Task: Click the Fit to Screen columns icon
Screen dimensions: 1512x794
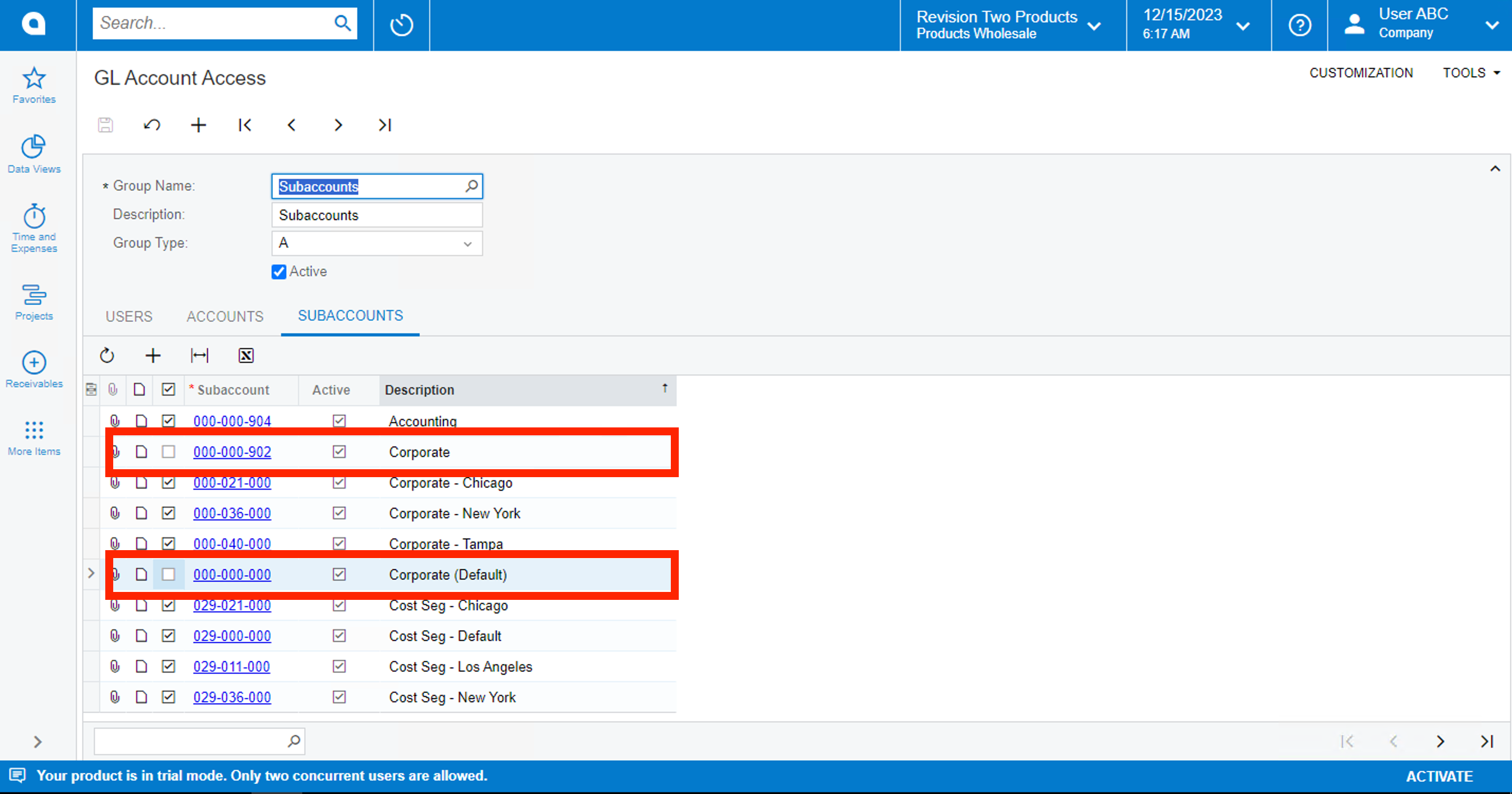Action: coord(199,355)
